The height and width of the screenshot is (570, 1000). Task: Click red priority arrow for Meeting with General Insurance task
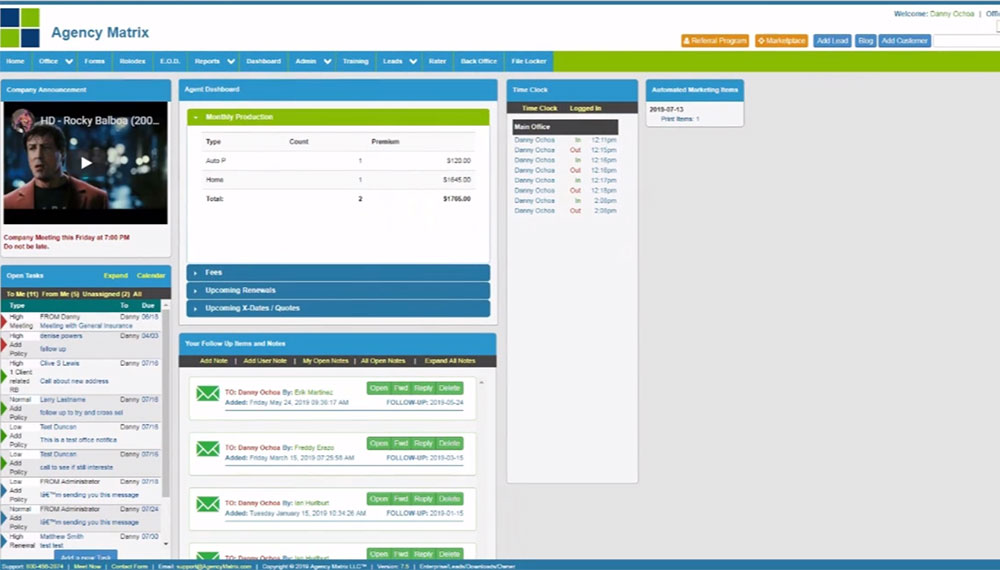pos(4,320)
